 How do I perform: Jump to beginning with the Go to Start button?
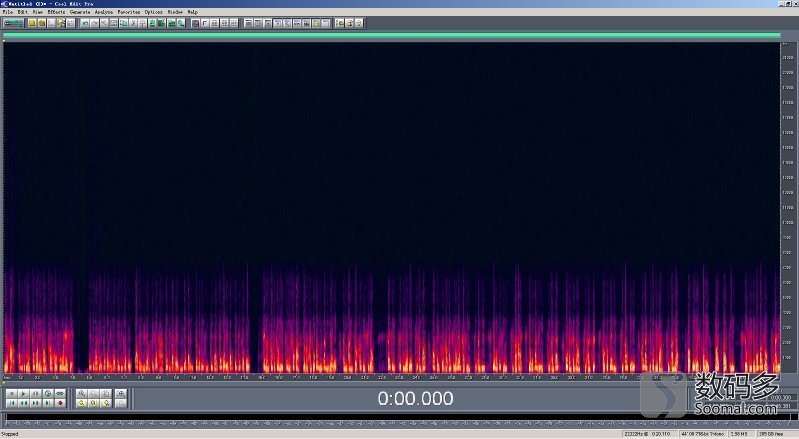coord(10,403)
